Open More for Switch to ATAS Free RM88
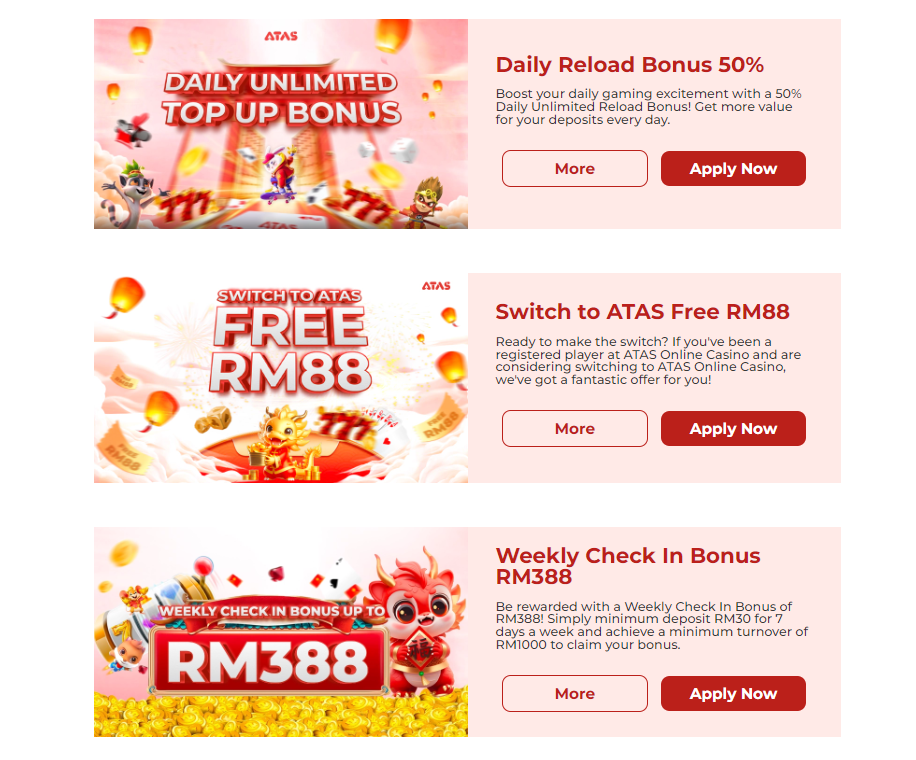The height and width of the screenshot is (760, 916). pos(574,429)
